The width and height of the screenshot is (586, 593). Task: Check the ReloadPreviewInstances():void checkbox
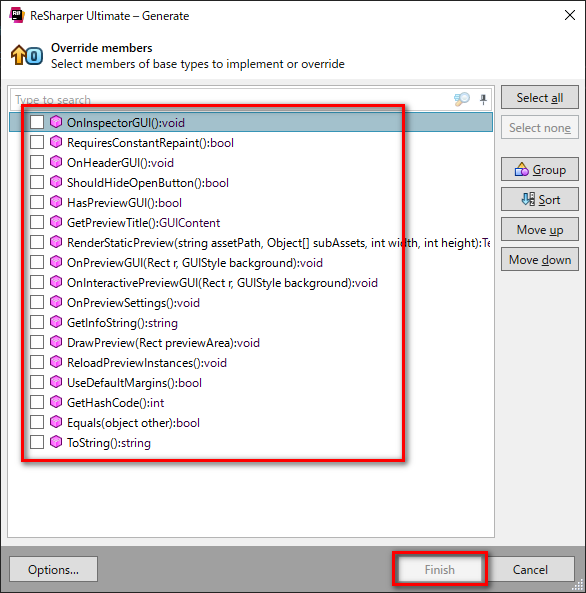pyautogui.click(x=37, y=362)
